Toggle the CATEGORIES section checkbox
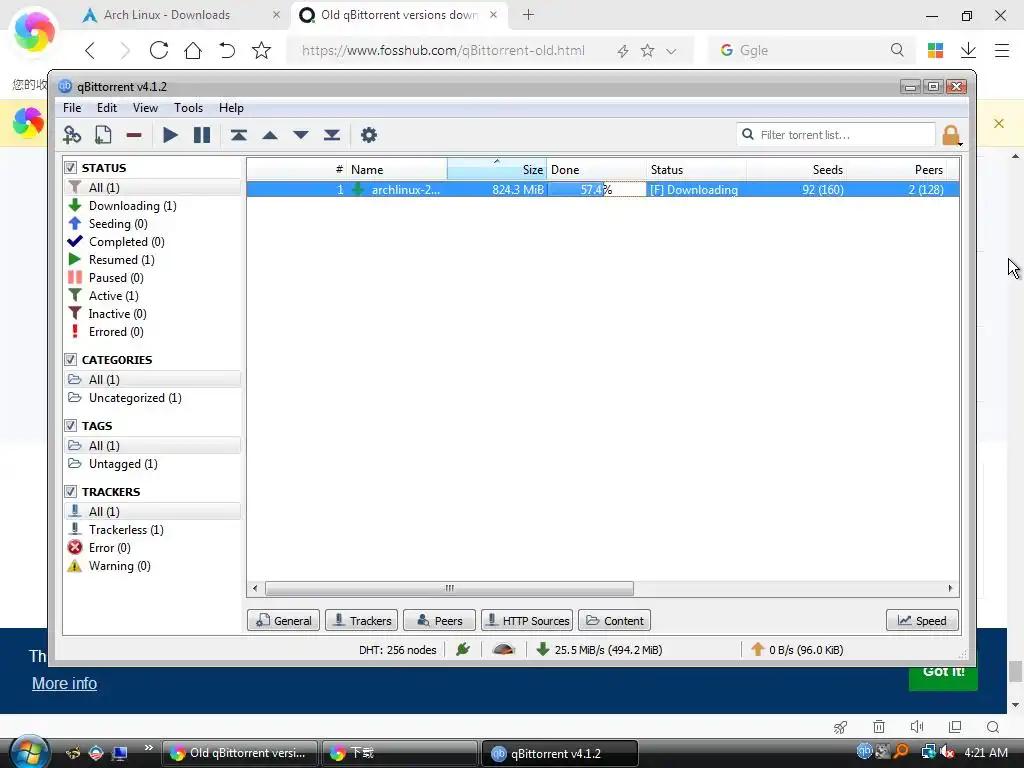1024x768 pixels. [x=71, y=360]
